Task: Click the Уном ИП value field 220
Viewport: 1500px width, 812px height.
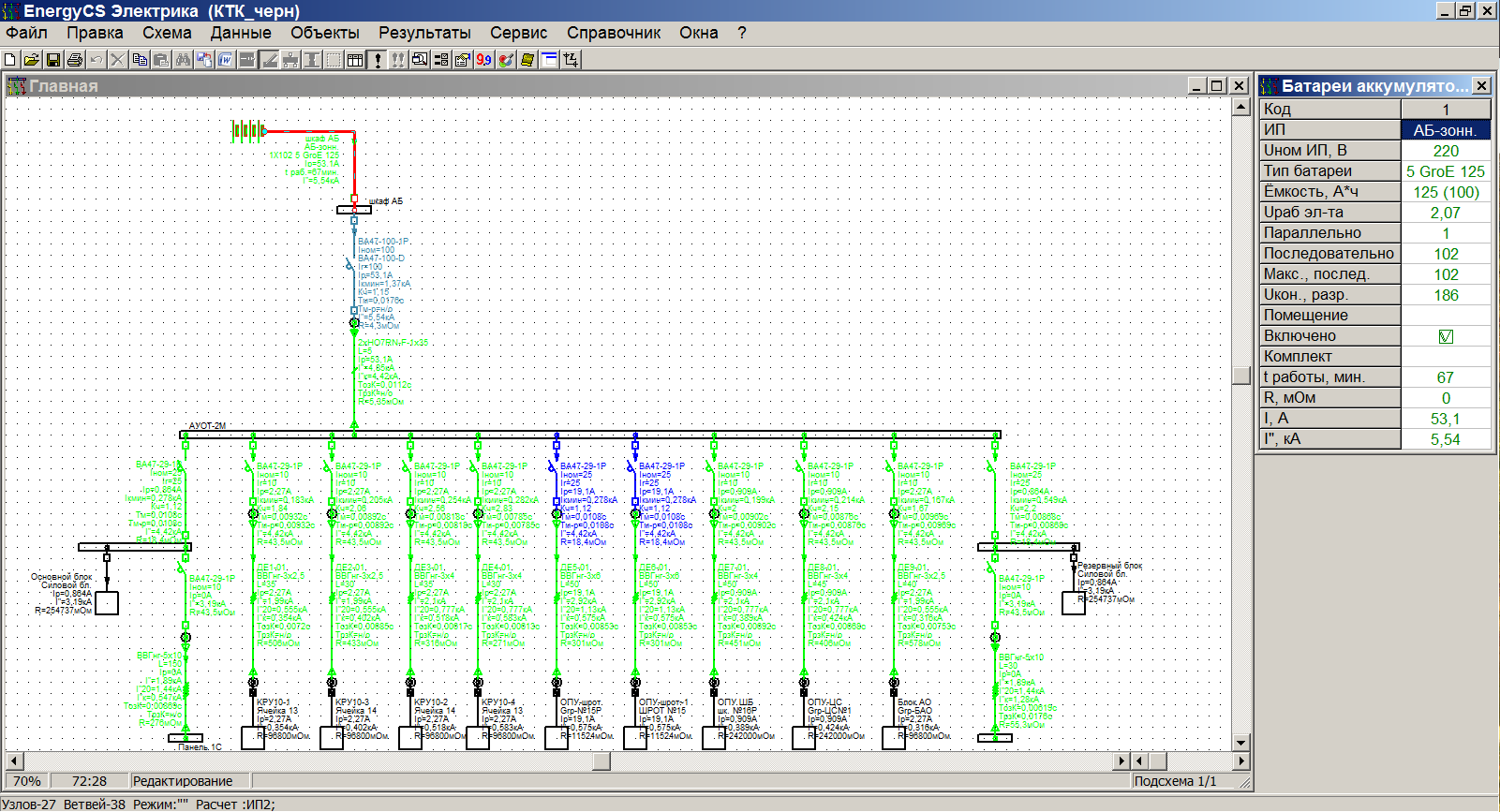Action: [1446, 151]
